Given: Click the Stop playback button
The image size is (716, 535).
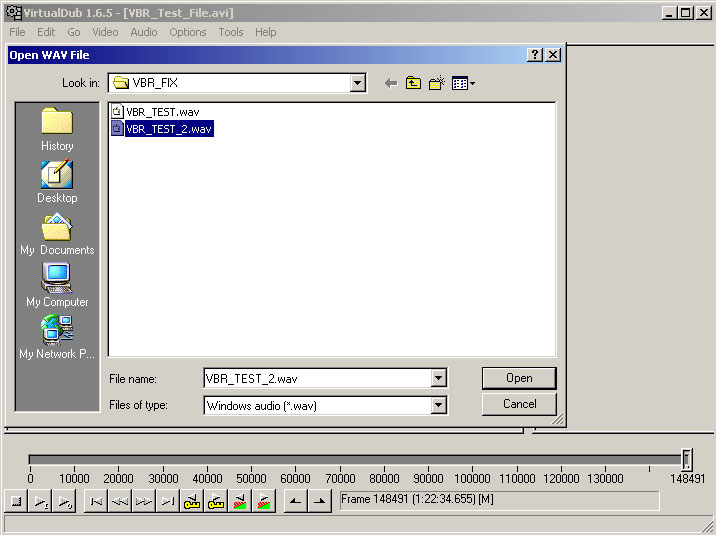Looking at the screenshot, I should [x=16, y=501].
